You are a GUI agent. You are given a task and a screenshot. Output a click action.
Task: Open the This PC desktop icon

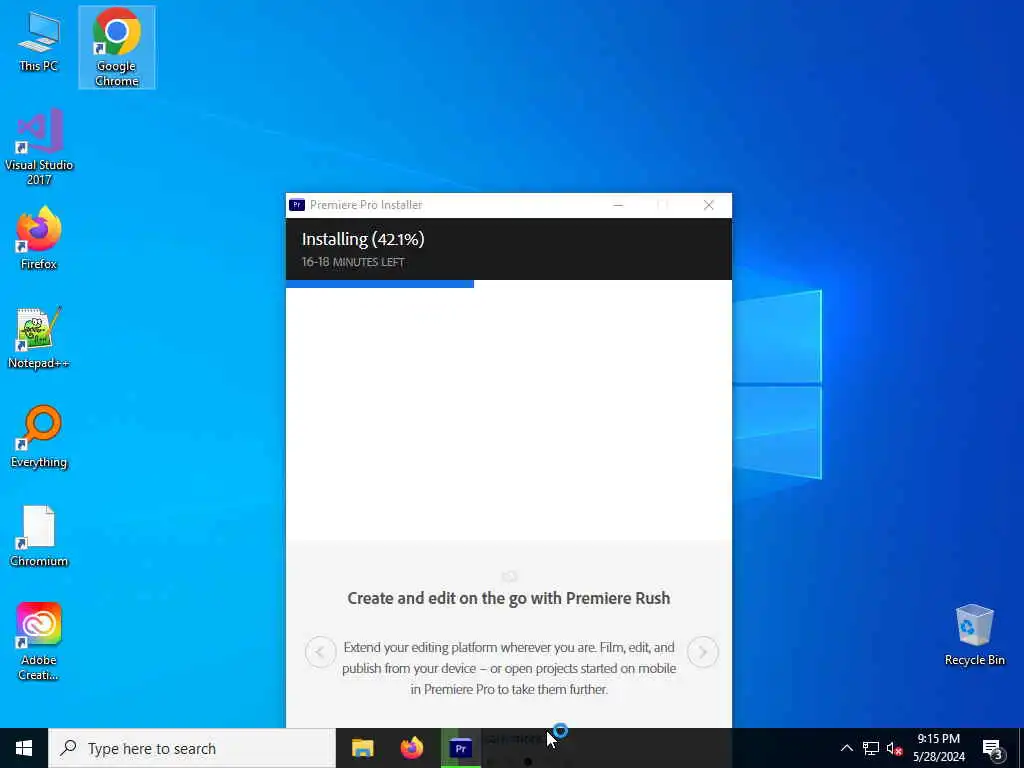[39, 42]
